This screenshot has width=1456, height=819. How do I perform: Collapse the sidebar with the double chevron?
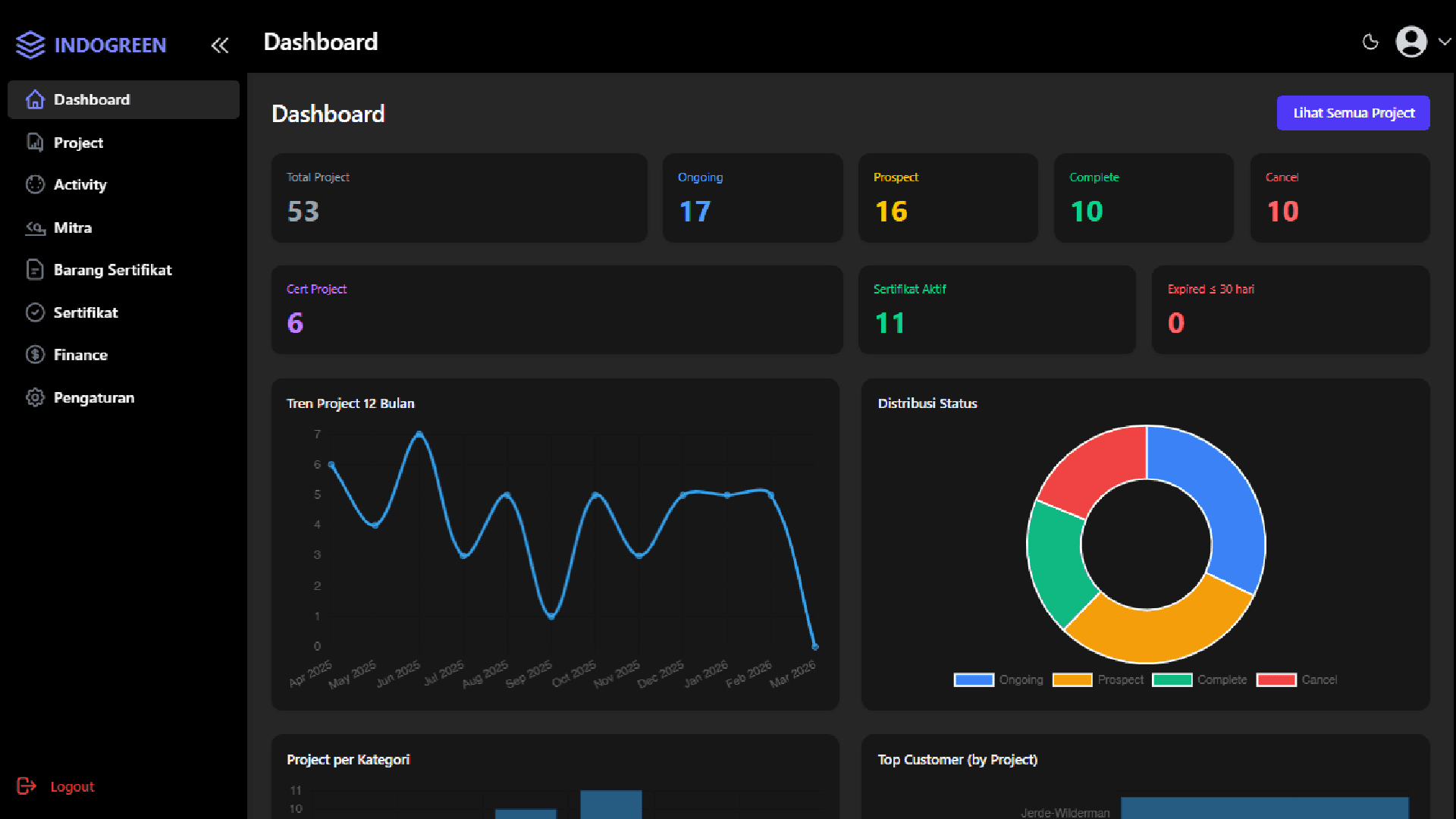[219, 45]
